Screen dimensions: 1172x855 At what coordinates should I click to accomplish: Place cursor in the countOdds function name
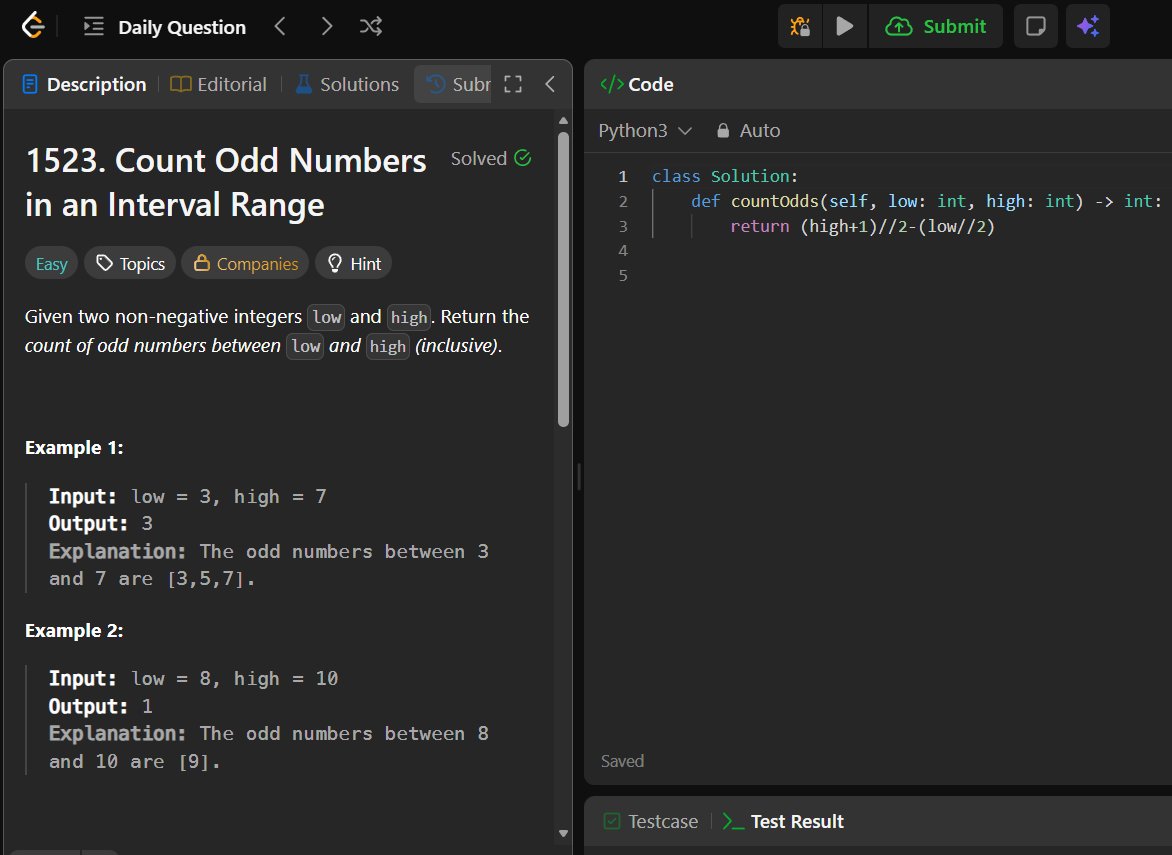[x=774, y=202]
